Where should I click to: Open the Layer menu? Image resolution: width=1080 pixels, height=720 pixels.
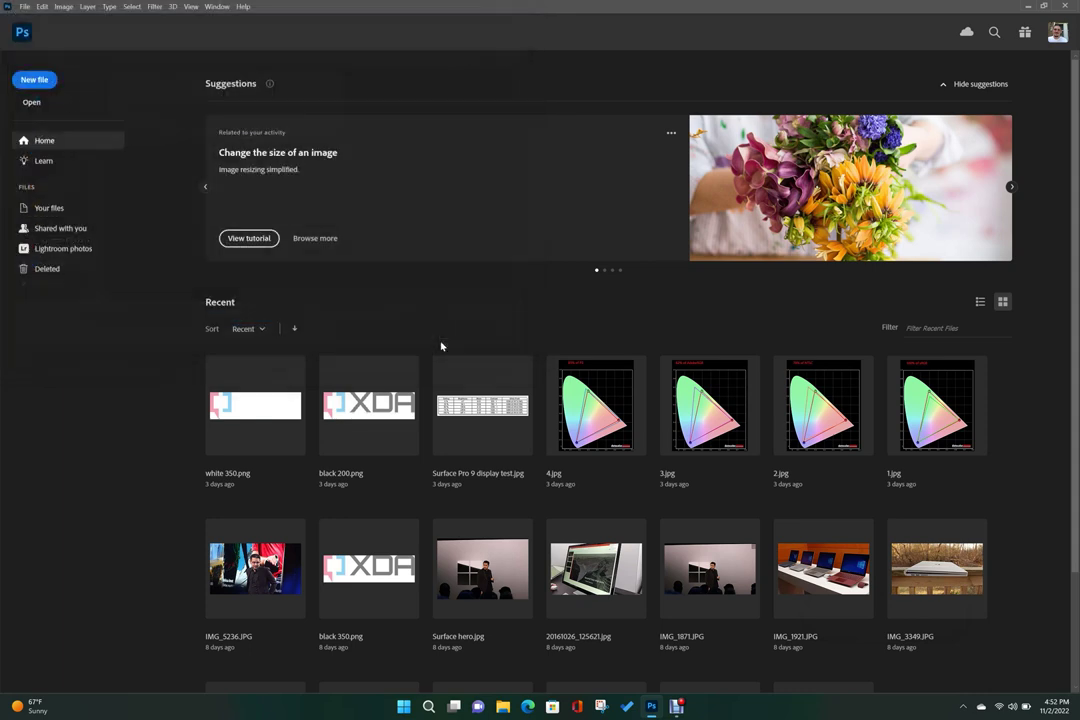[87, 6]
